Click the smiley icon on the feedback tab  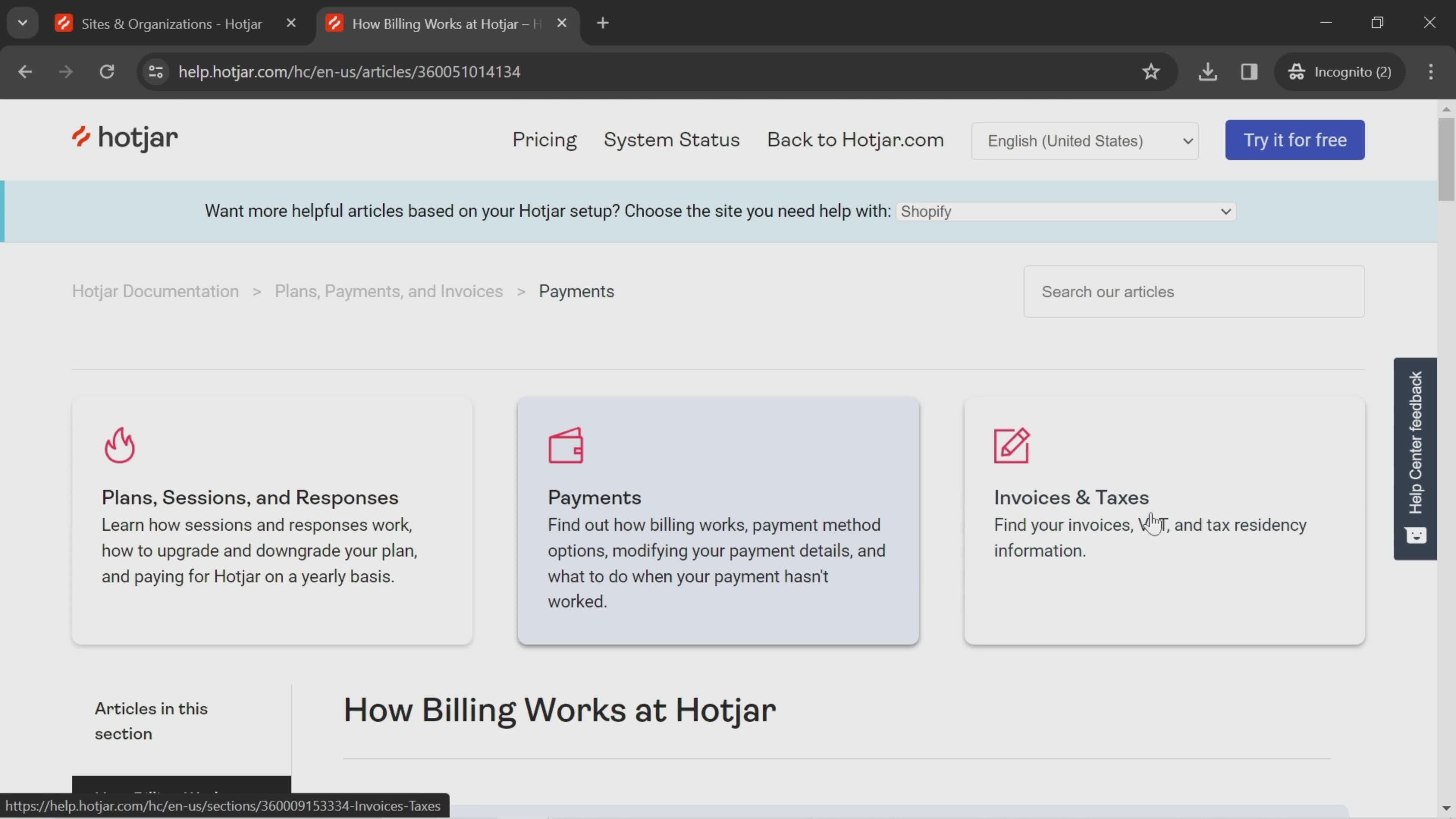pyautogui.click(x=1416, y=535)
